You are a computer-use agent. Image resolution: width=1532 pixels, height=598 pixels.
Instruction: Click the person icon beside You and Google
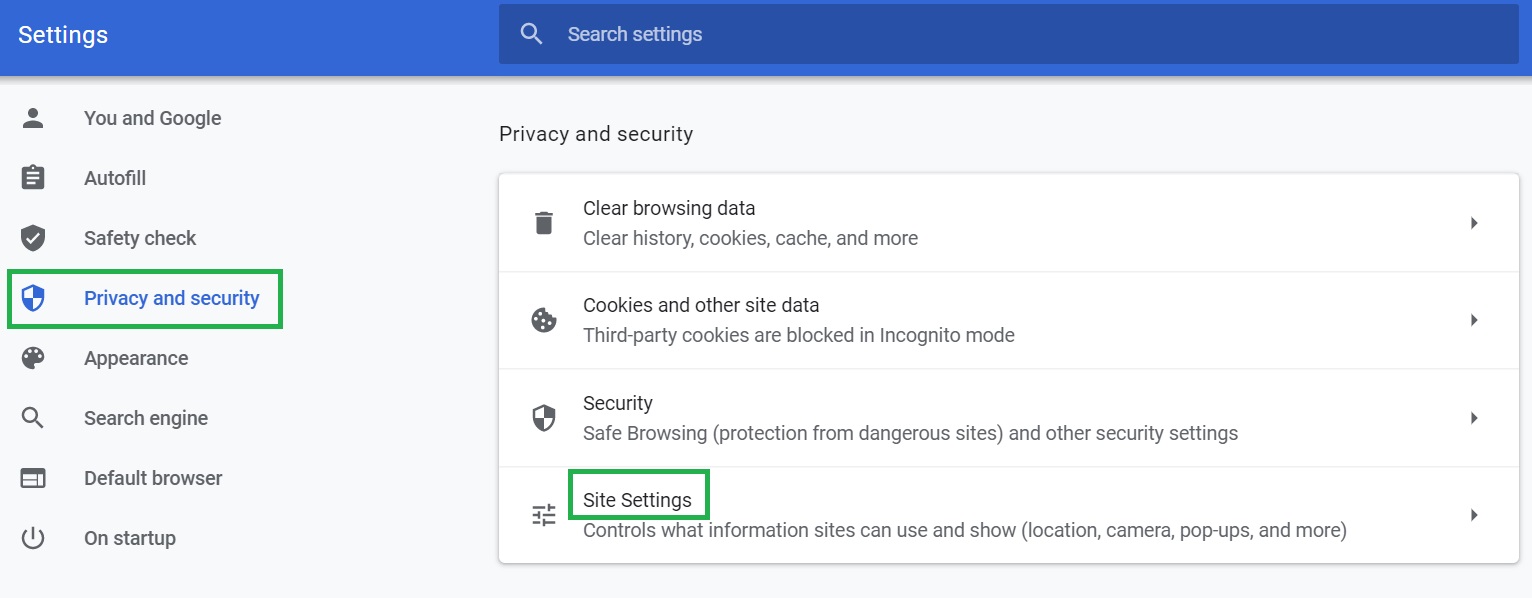point(33,118)
